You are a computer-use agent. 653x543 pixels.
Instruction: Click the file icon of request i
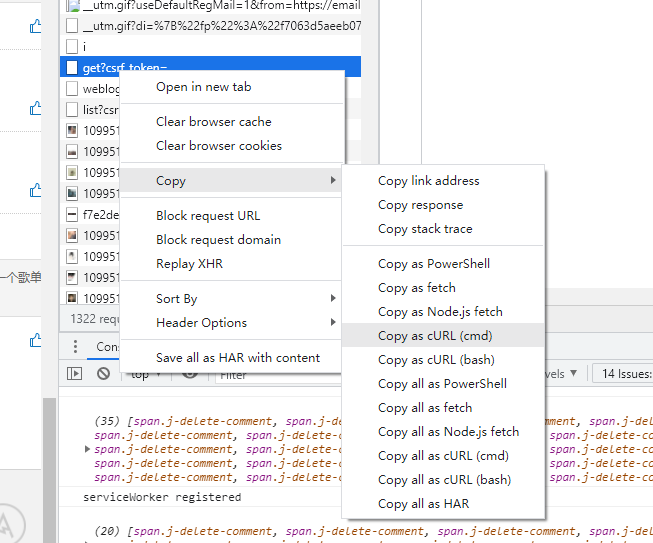(x=72, y=46)
